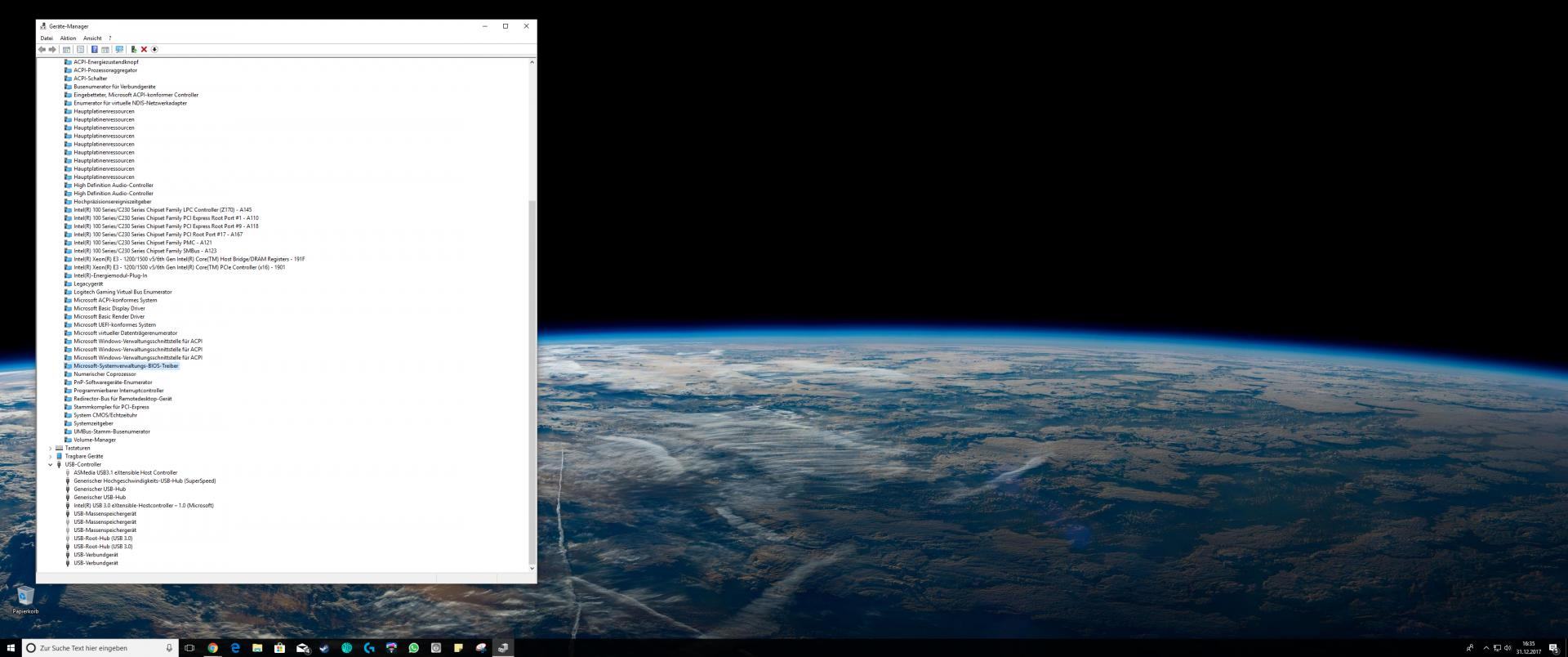Screen dimensions: 1568x657
Task: Click the scrollbar down arrow in Geräte-Manager
Action: click(x=532, y=568)
